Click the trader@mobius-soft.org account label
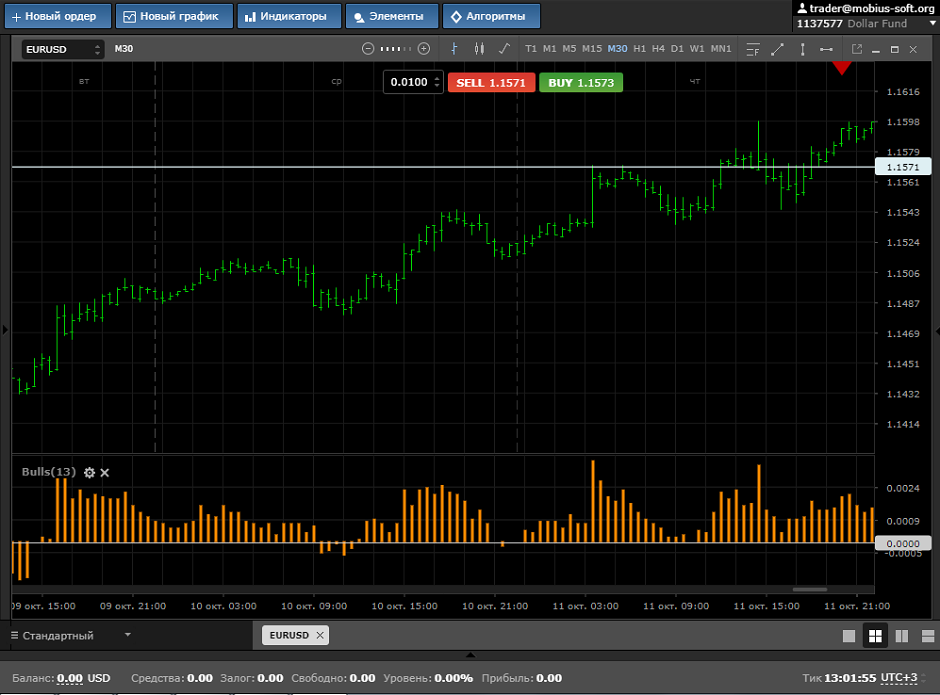940x695 pixels. tap(866, 8)
